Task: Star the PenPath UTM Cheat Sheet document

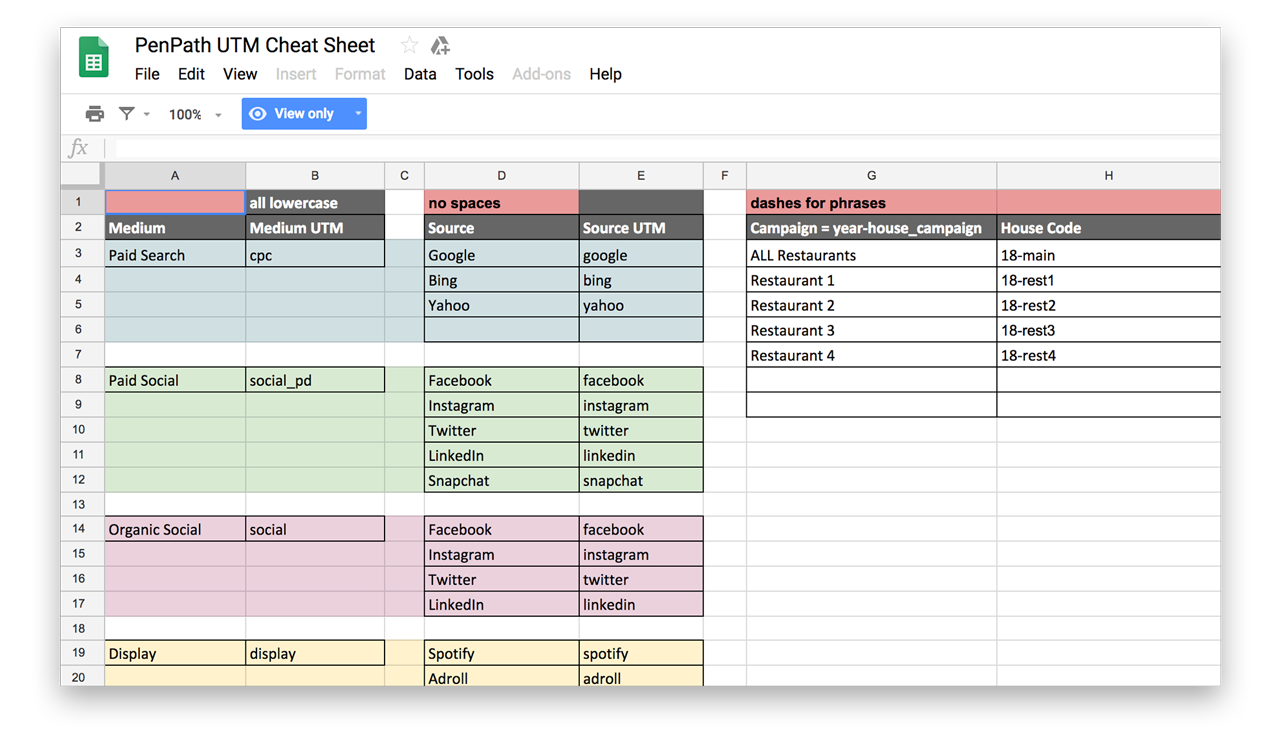Action: click(408, 44)
